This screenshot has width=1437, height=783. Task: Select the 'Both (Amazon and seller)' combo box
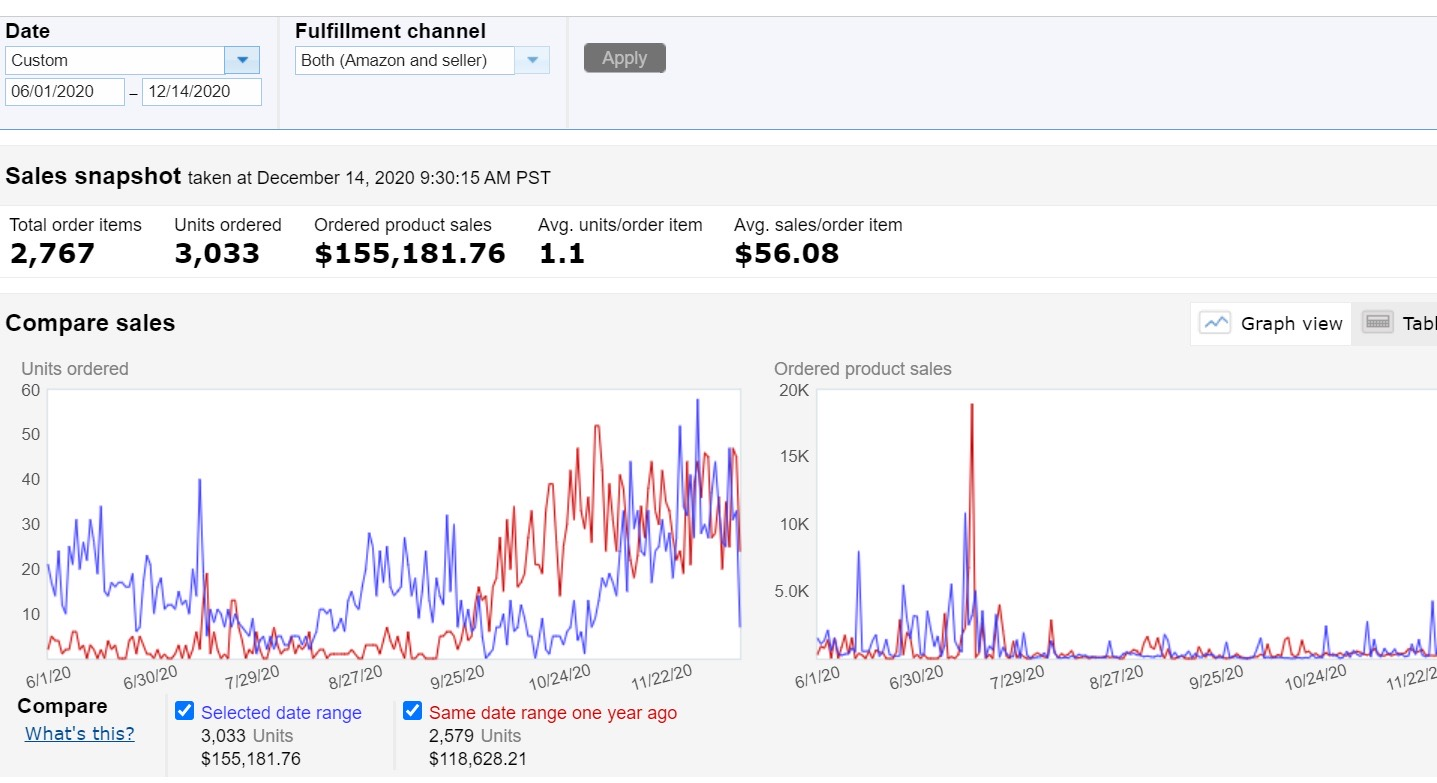[x=406, y=60]
